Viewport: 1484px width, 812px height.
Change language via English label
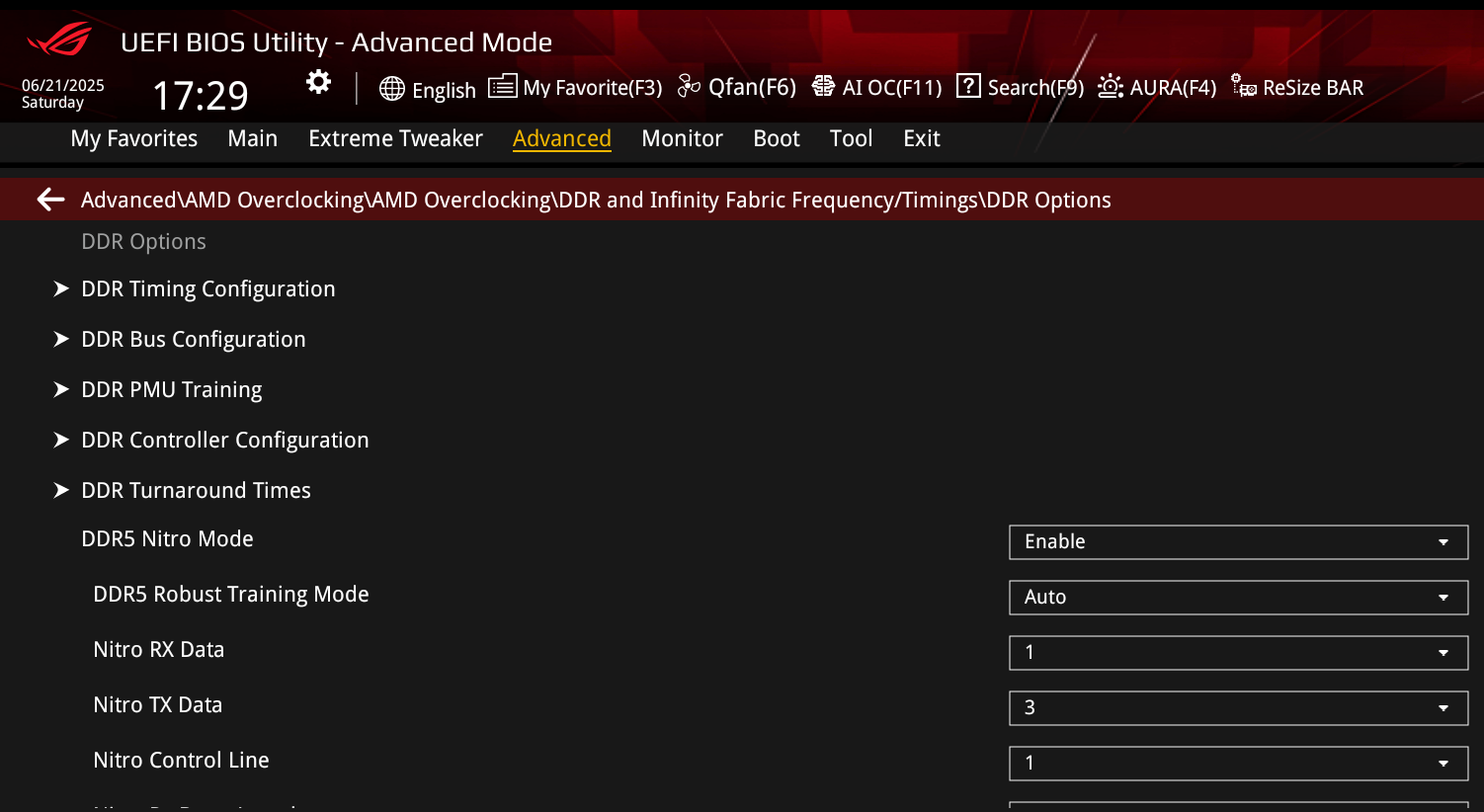[444, 91]
